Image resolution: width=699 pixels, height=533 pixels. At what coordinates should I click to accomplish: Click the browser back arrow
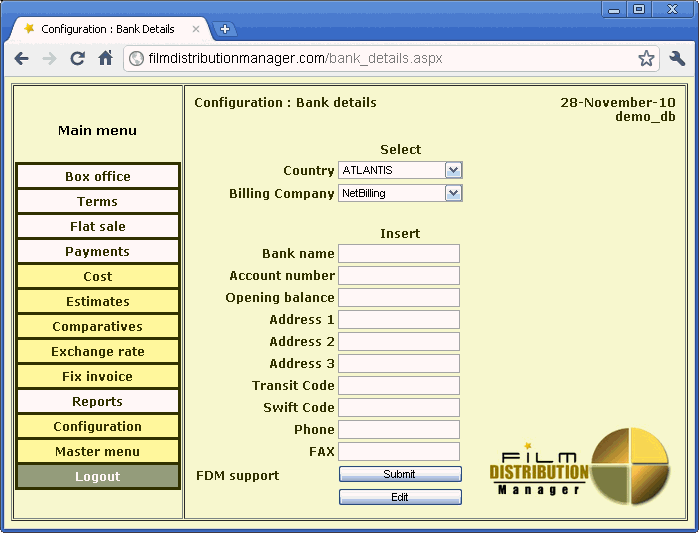click(x=21, y=59)
